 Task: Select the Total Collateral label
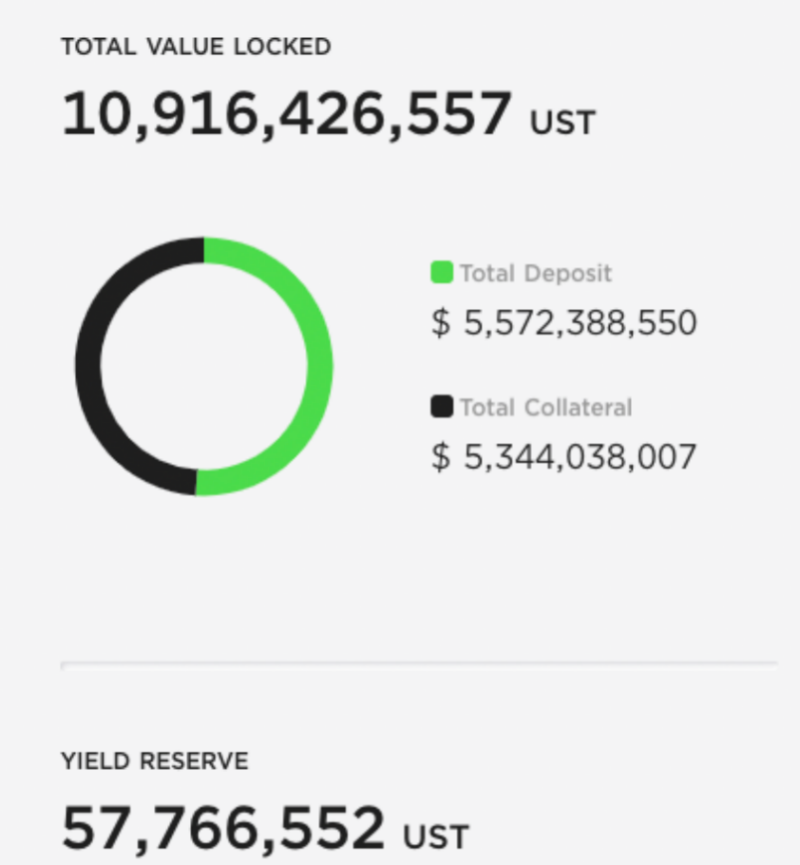(546, 407)
